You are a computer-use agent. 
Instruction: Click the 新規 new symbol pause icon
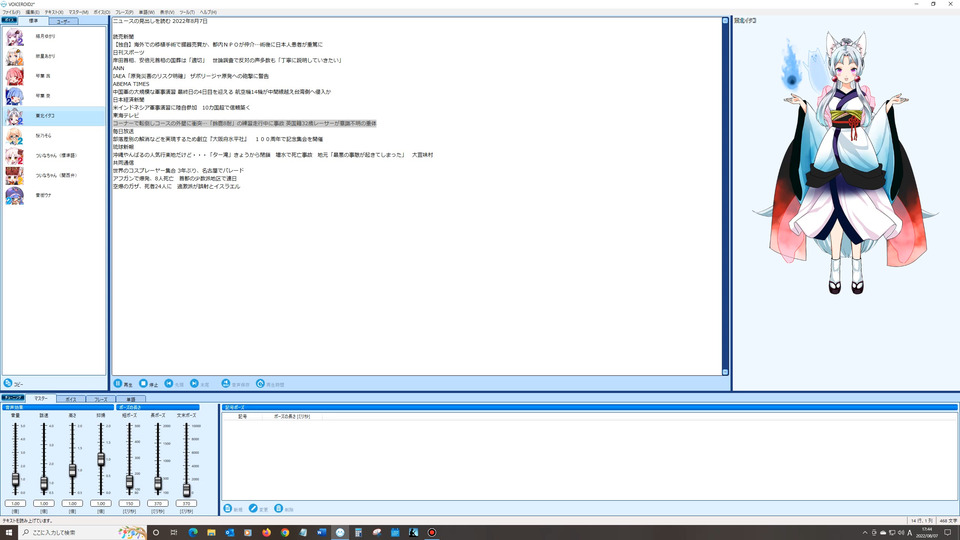228,509
